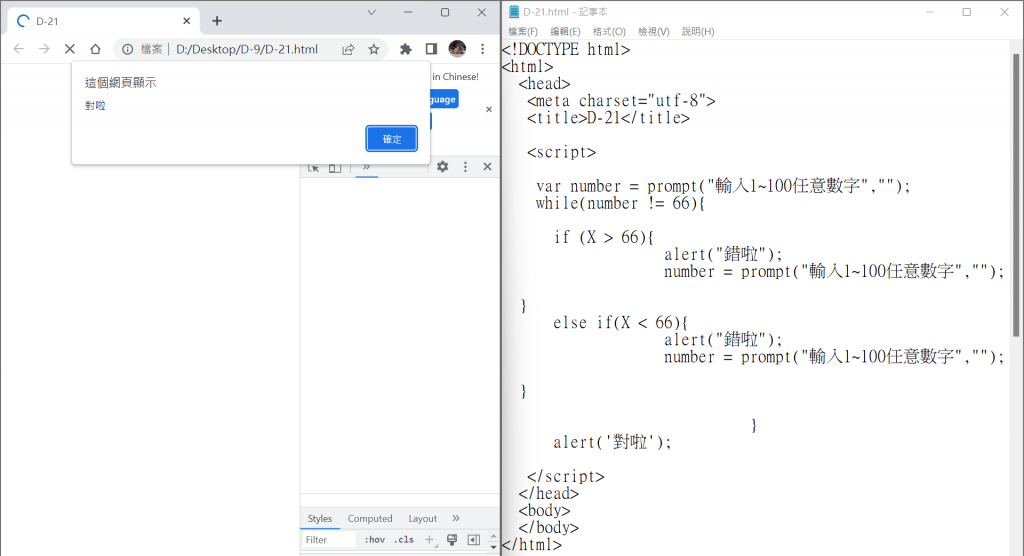This screenshot has width=1024, height=556.
Task: Toggle the .cls element classes panel
Action: coord(404,540)
